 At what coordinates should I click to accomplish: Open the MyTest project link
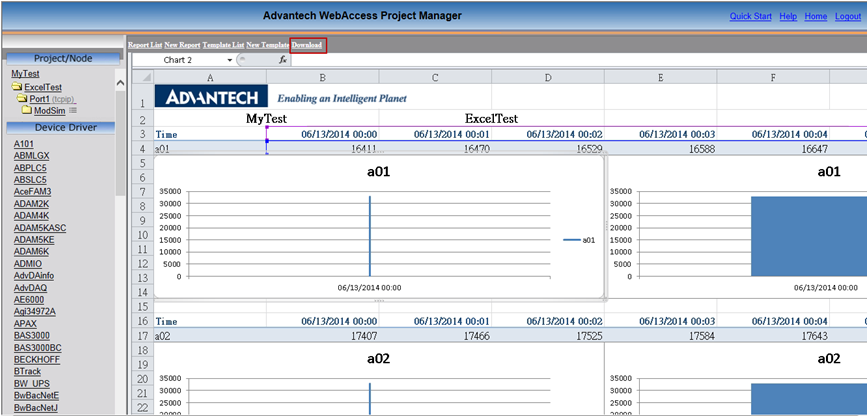point(25,74)
